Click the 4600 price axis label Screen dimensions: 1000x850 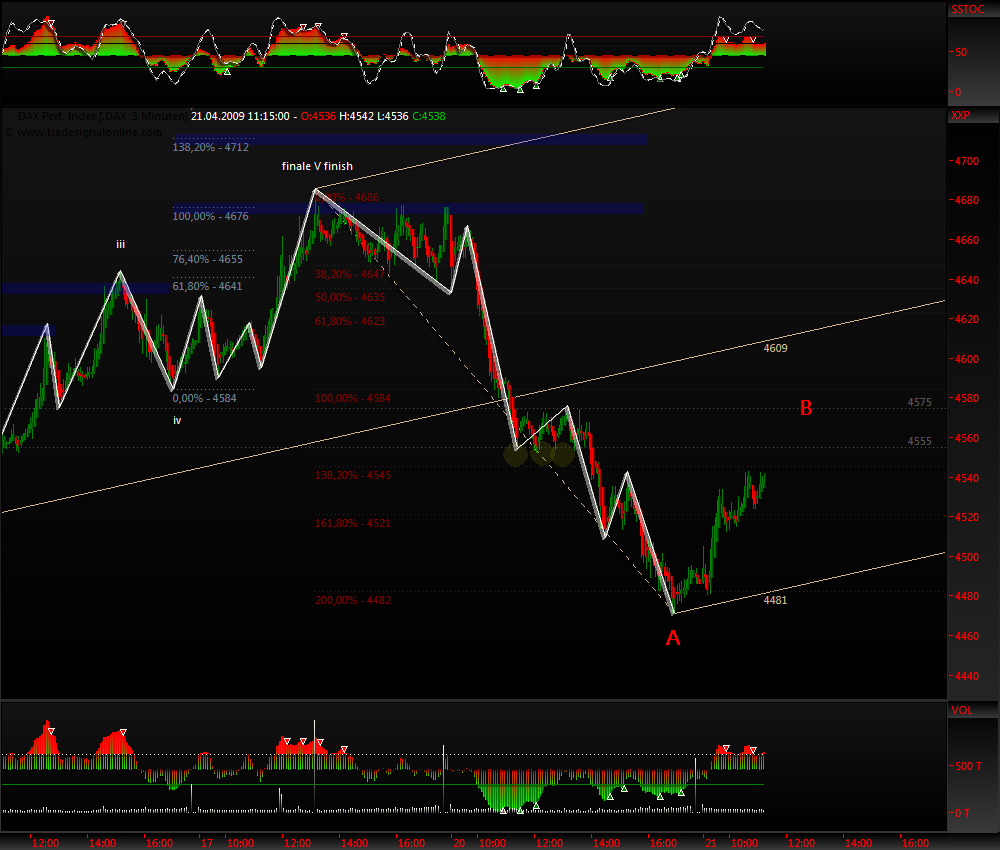click(966, 359)
